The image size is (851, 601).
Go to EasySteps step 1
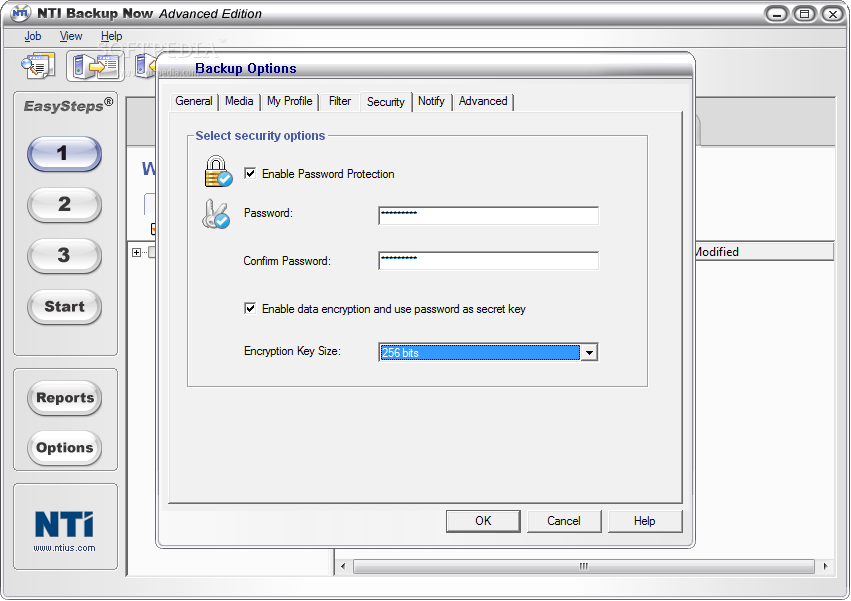[65, 154]
